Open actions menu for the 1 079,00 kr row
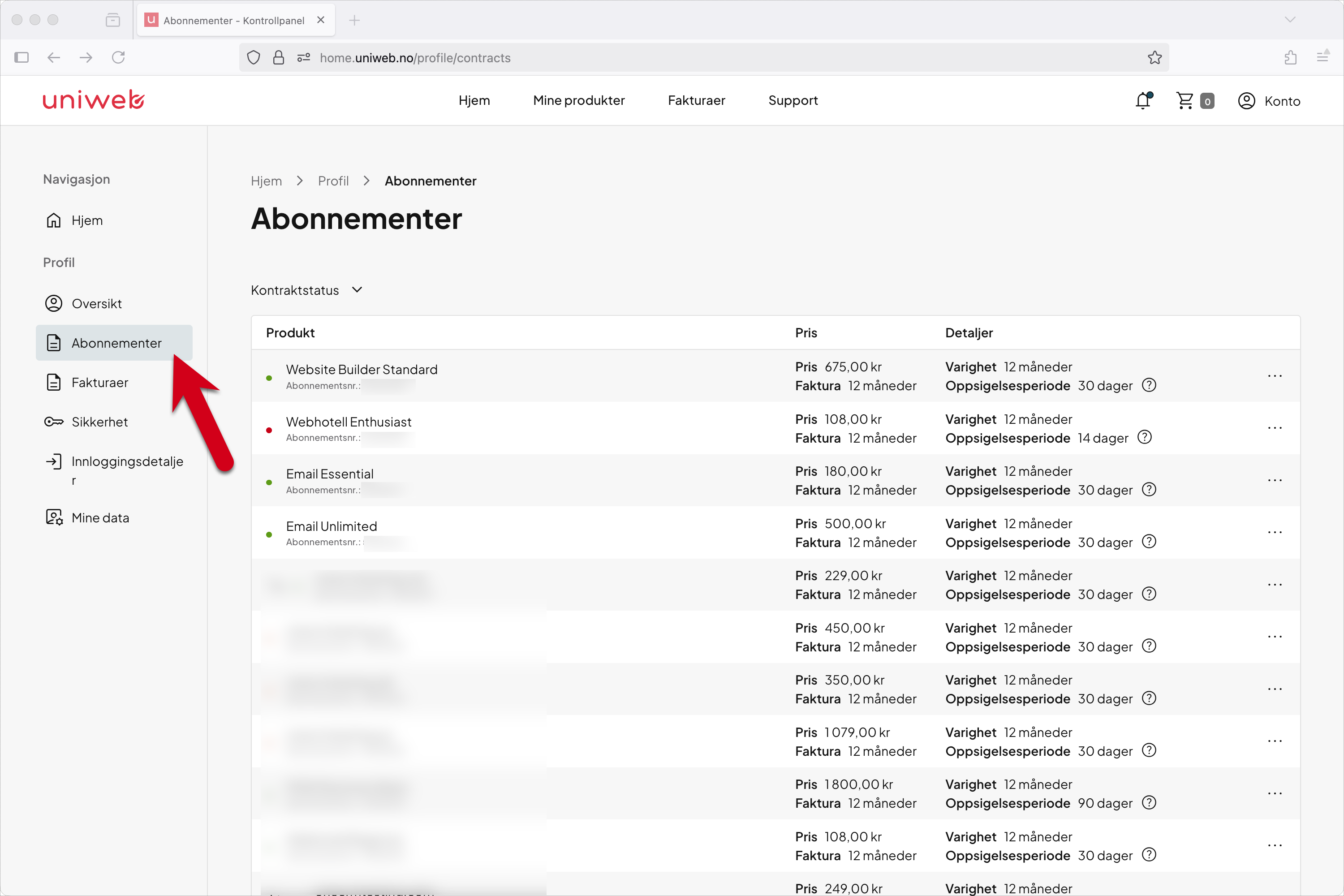The height and width of the screenshot is (896, 1344). [1274, 742]
